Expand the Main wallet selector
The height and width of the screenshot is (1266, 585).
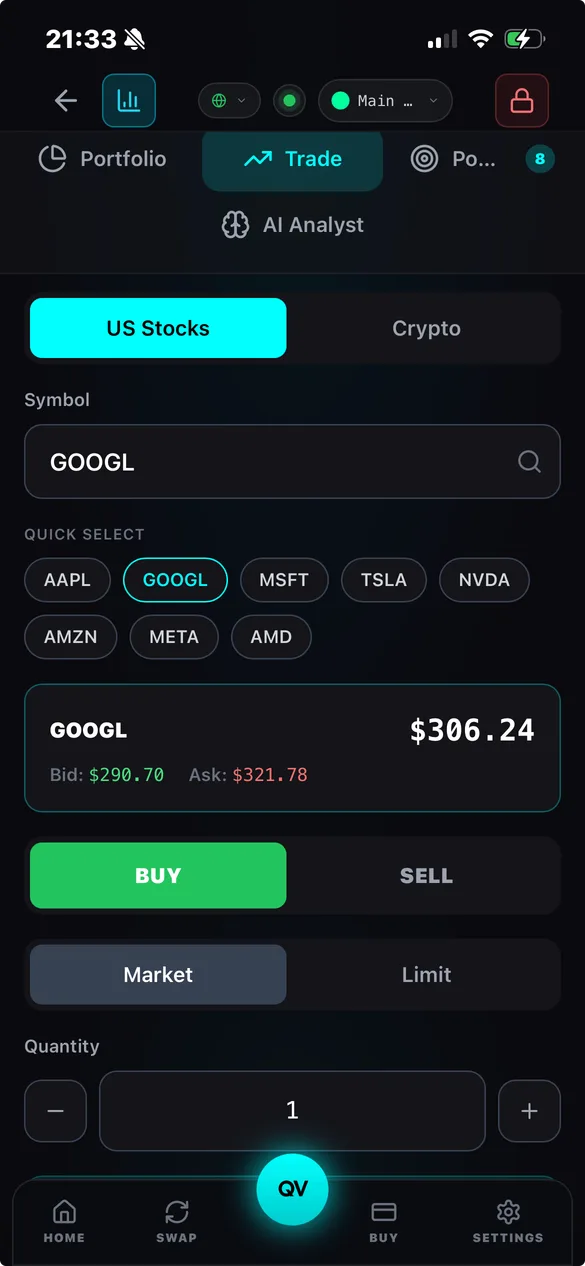click(x=385, y=100)
